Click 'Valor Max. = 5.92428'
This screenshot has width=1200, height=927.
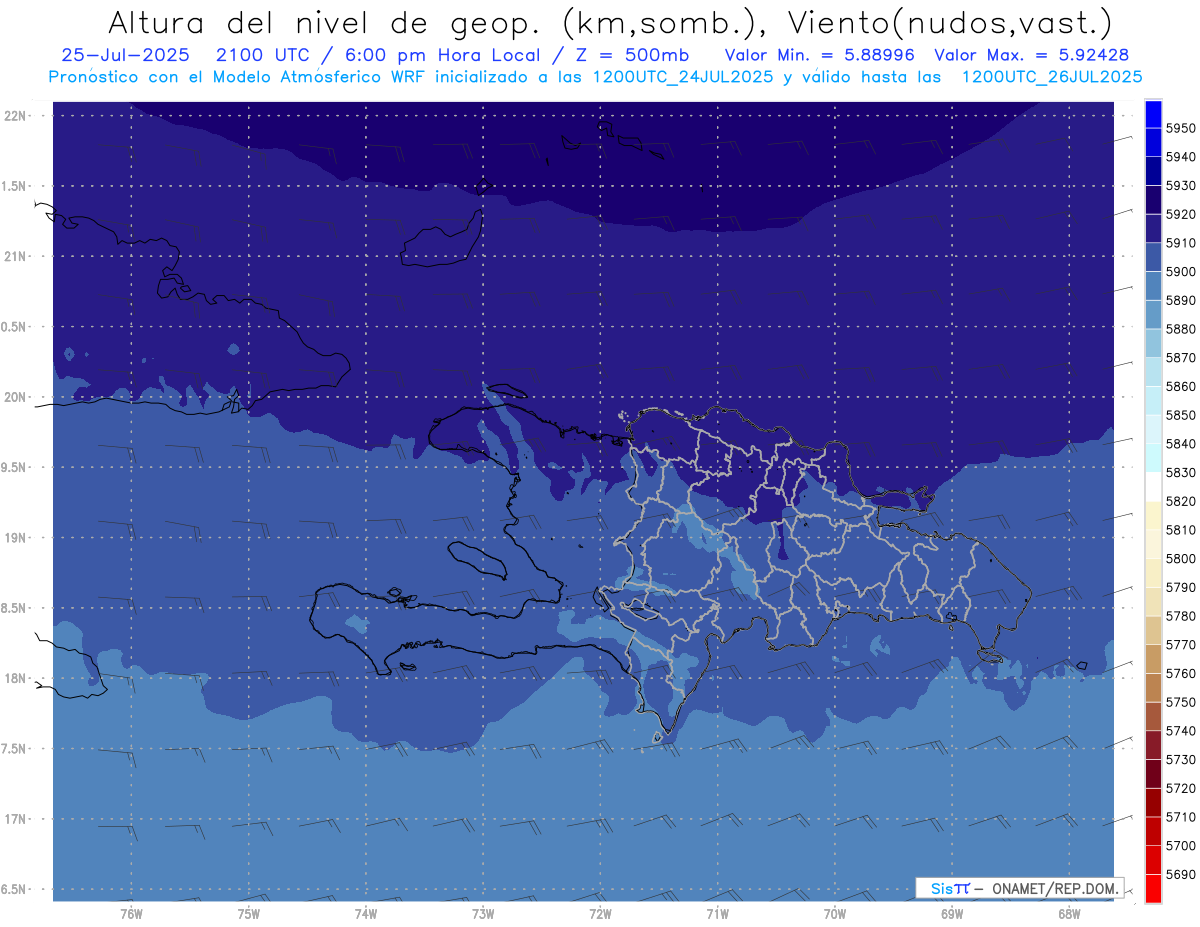pos(1031,55)
